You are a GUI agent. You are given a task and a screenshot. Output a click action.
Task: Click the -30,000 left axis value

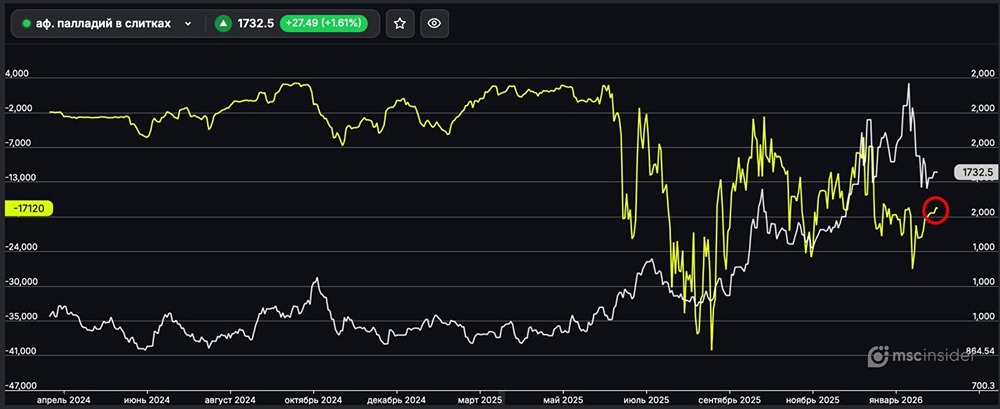[x=20, y=282]
